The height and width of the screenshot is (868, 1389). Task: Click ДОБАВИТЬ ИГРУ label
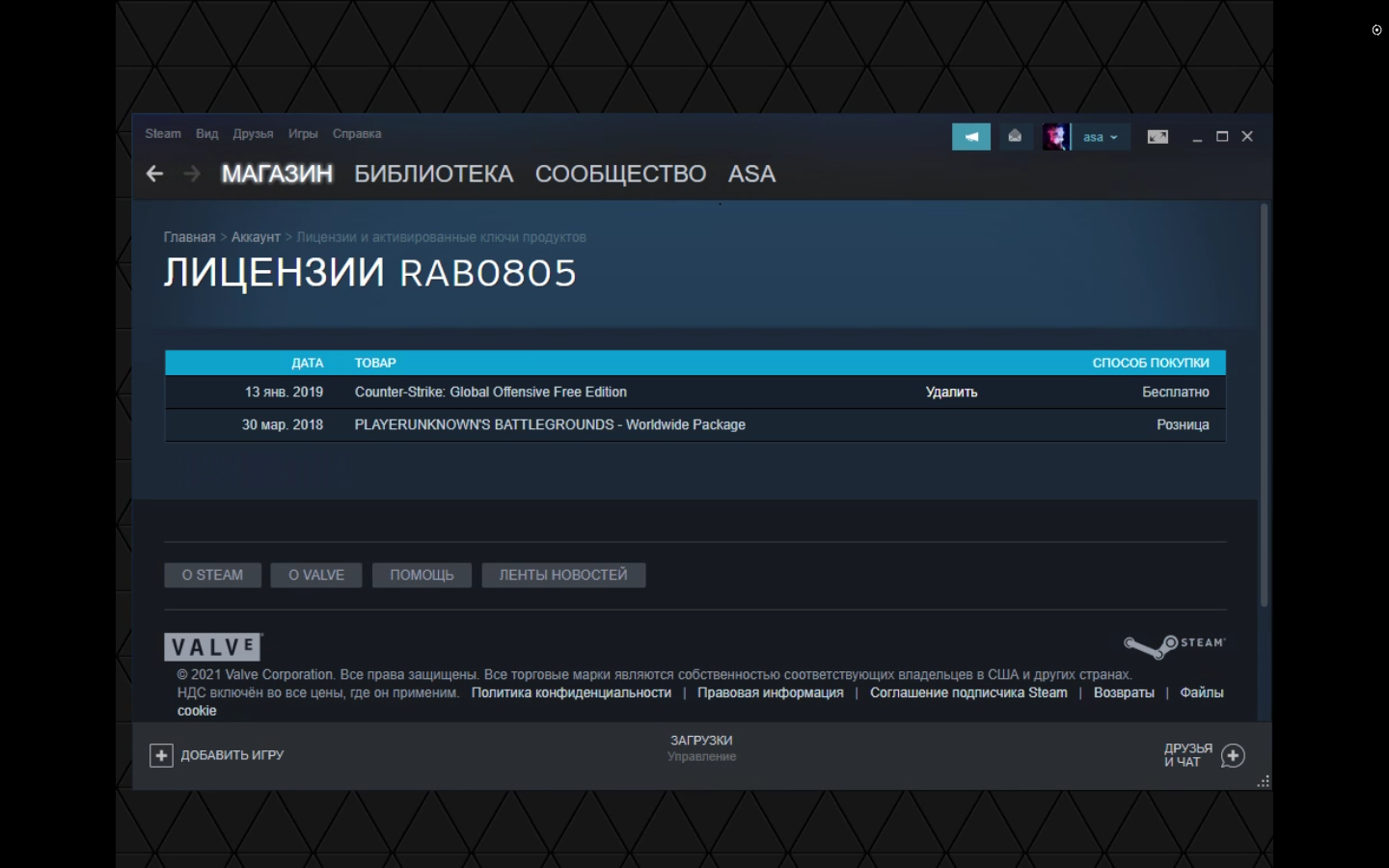point(232,755)
